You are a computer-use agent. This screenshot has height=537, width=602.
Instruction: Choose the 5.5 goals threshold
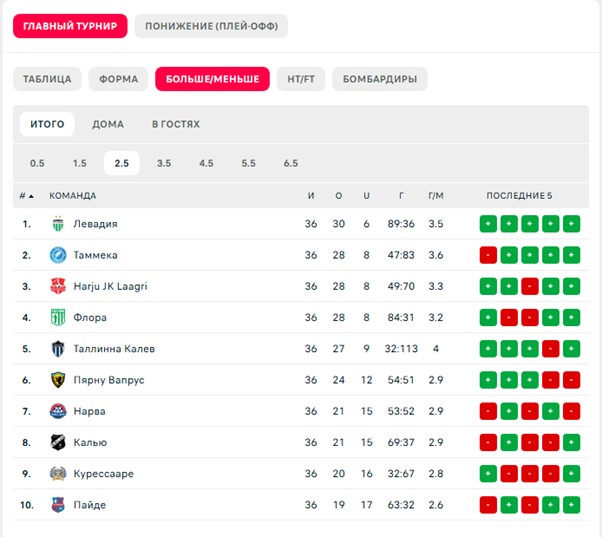coord(248,163)
